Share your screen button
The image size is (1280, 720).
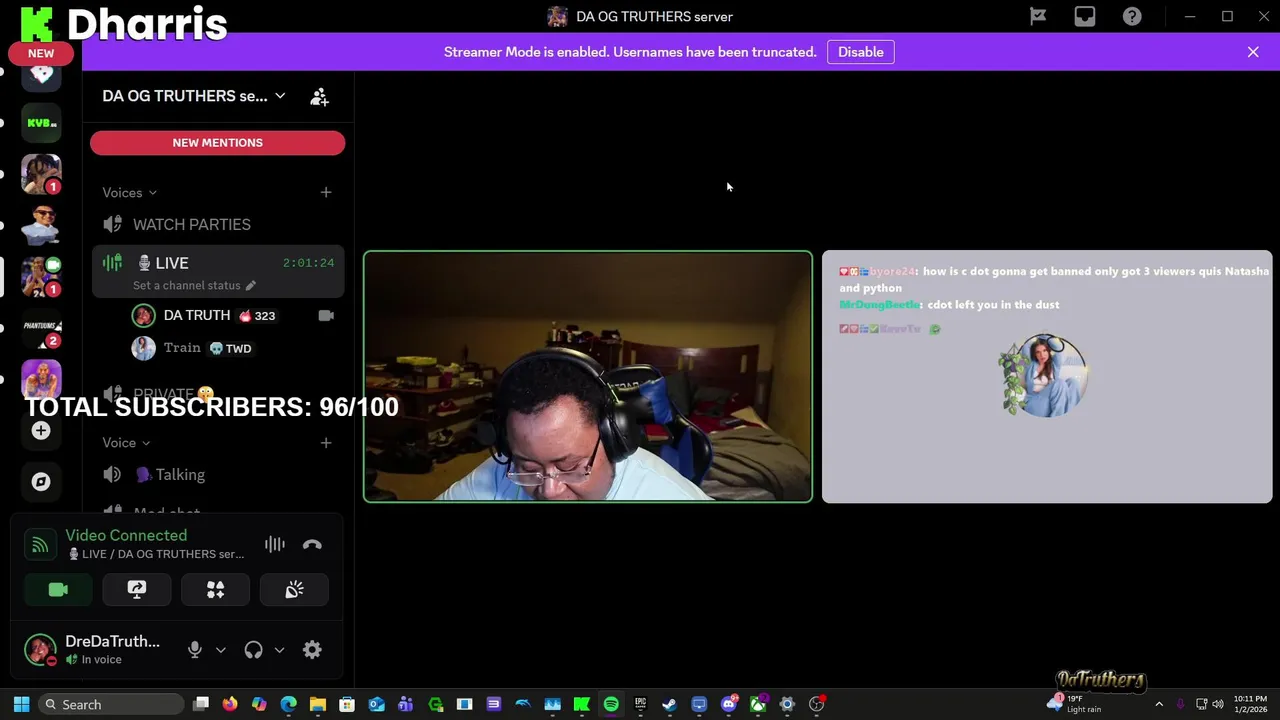(137, 589)
